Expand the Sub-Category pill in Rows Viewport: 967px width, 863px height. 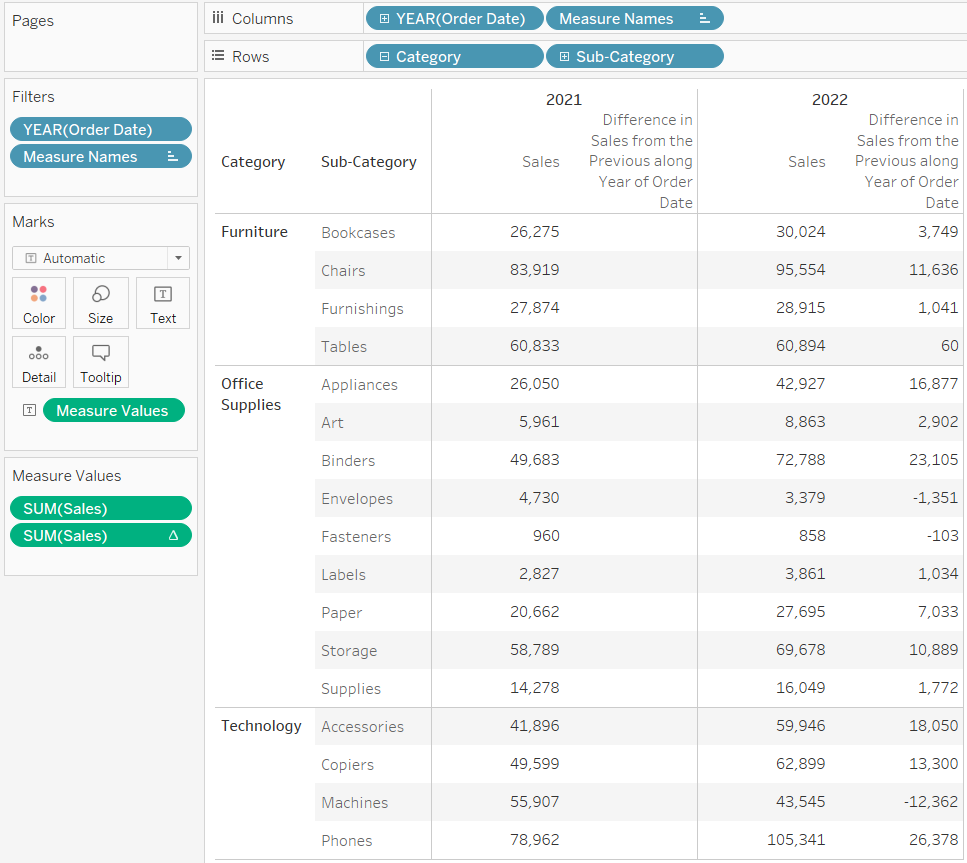(x=564, y=57)
